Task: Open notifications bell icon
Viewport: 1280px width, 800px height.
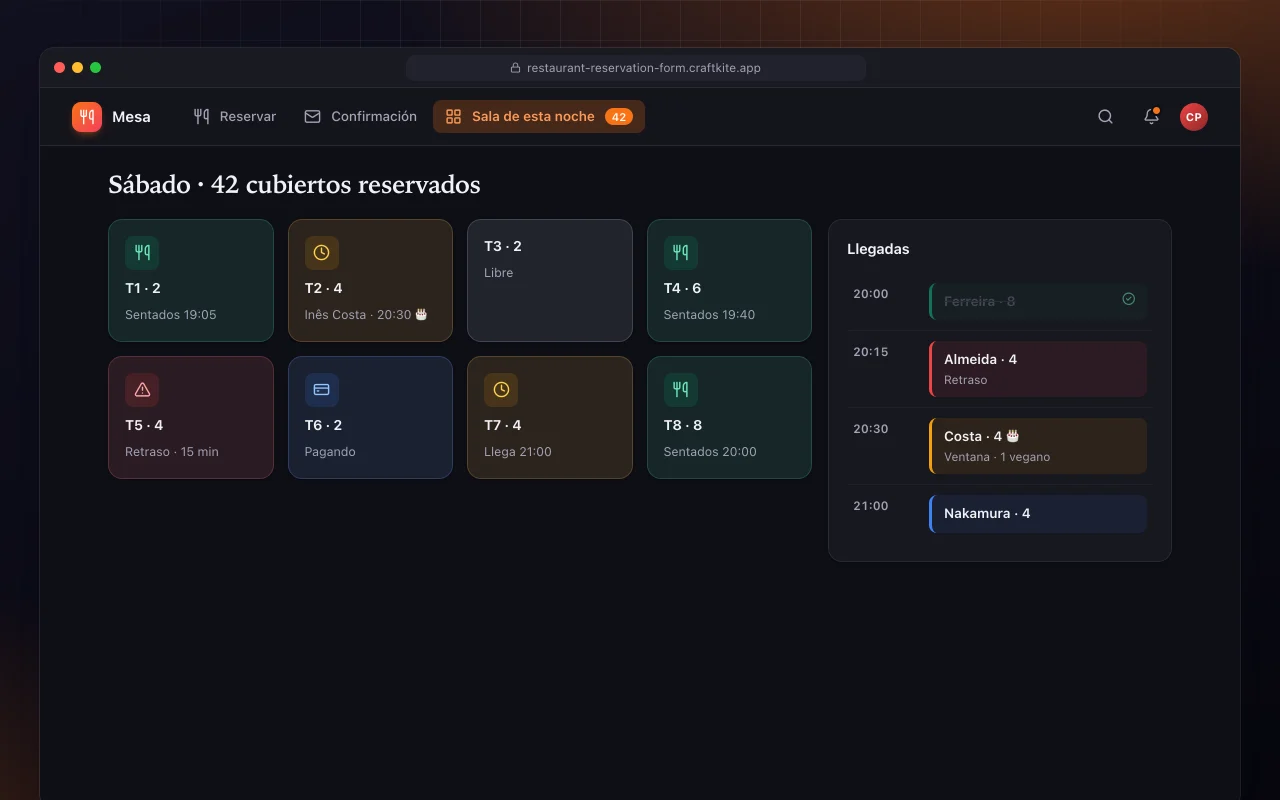Action: tap(1151, 117)
